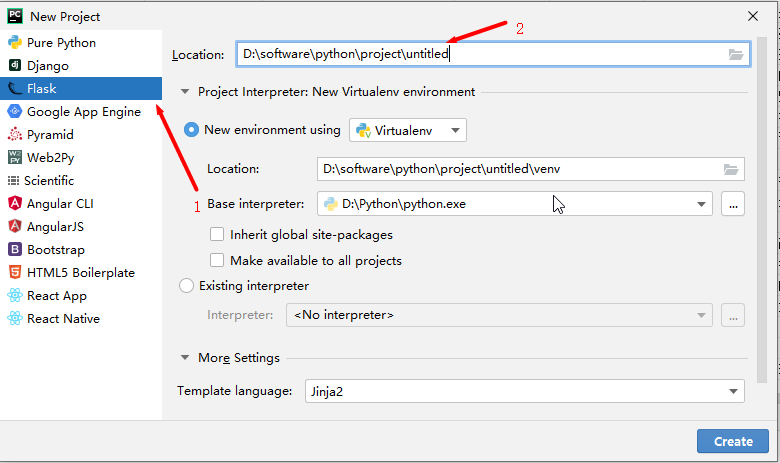
Task: Select the Pure Python project icon
Action: pos(15,42)
